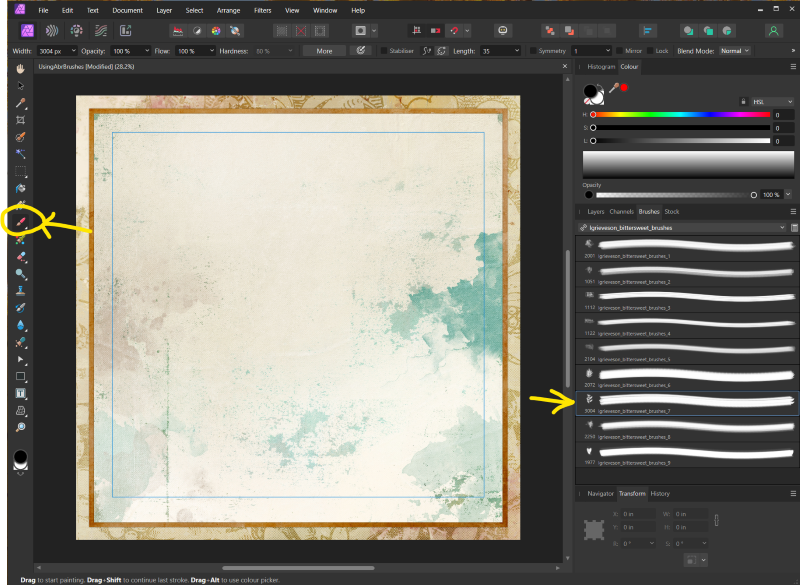
Task: Activate the Crop tool
Action: 20,120
